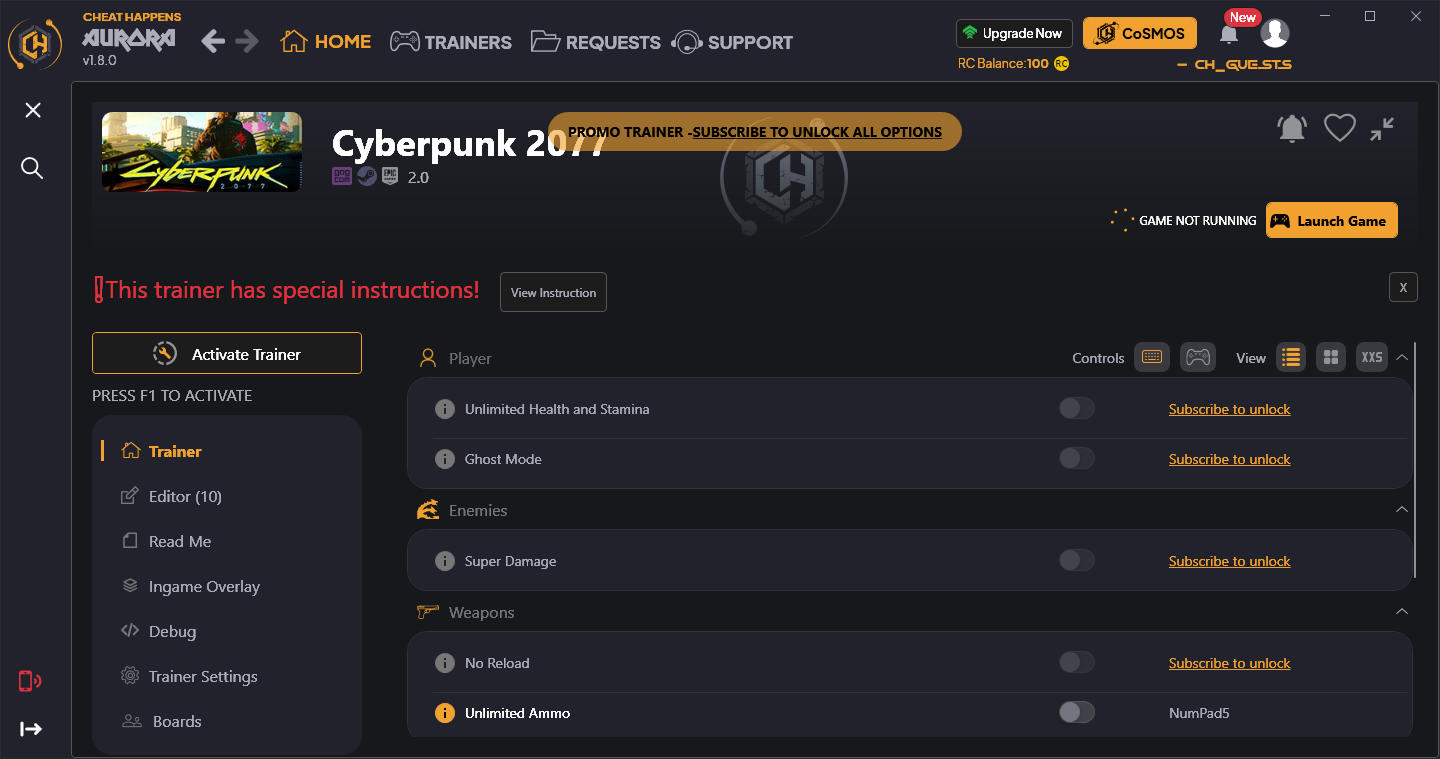Viewport: 1440px width, 759px height.
Task: Open the HOME tab
Action: (326, 42)
